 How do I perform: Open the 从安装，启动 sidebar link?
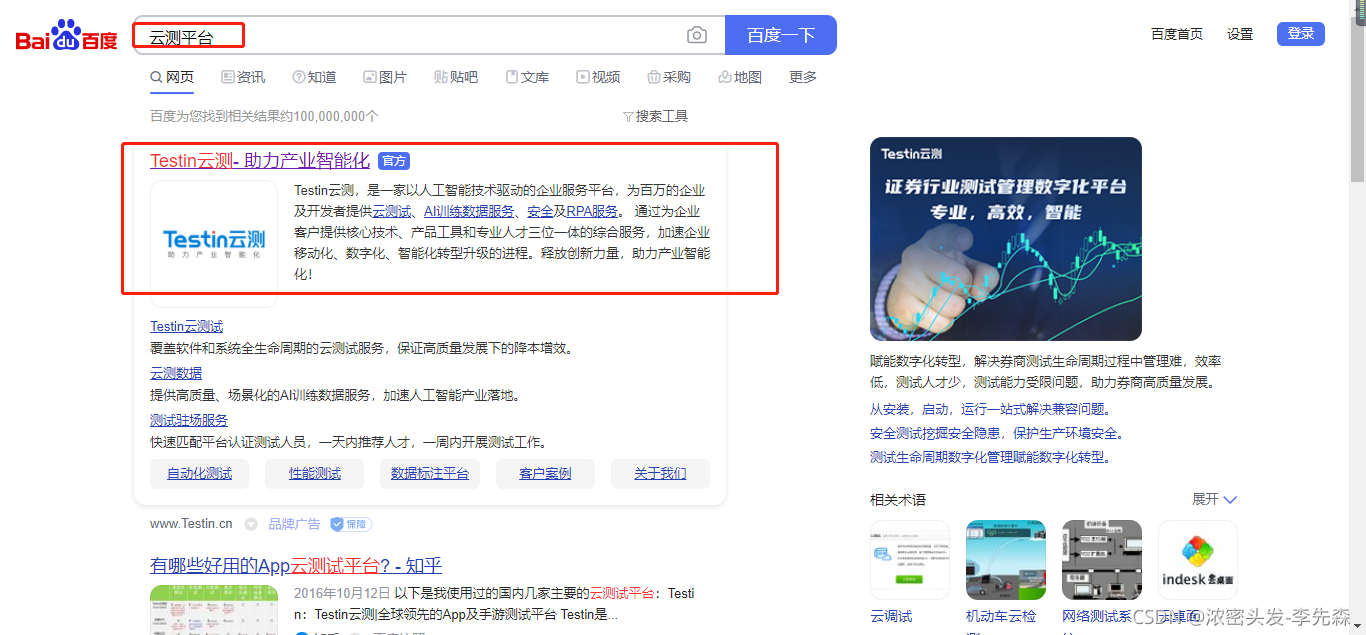pyautogui.click(x=990, y=409)
